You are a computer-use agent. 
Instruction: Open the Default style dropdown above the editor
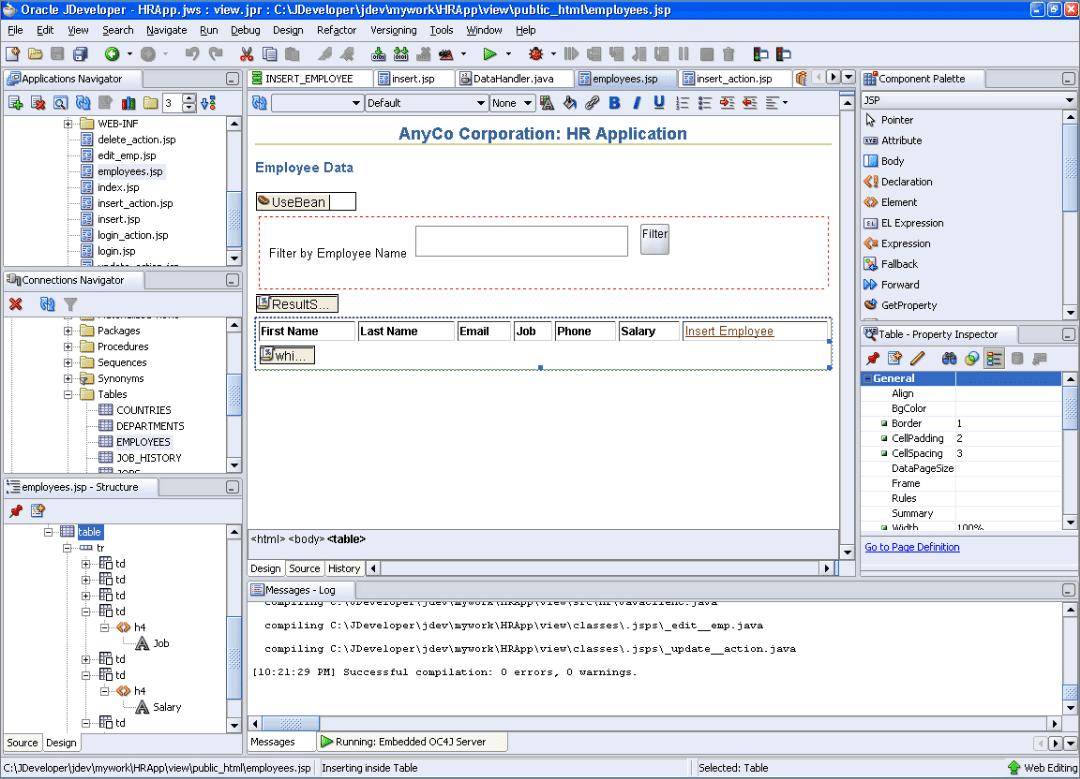[427, 102]
